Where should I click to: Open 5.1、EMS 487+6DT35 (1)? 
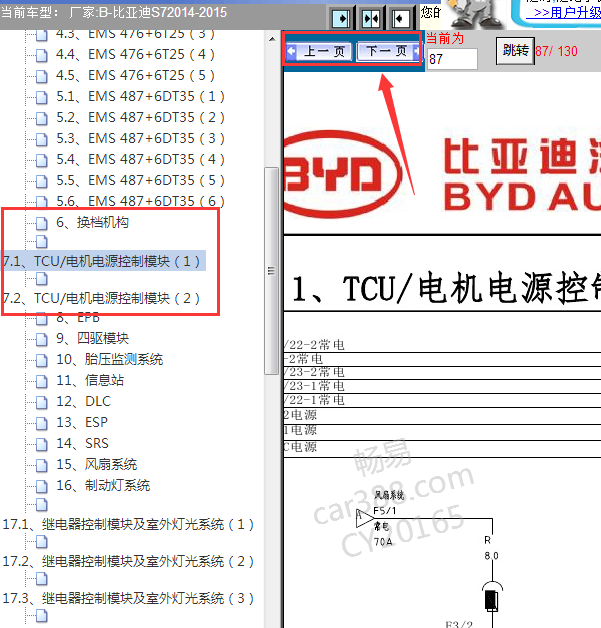[140, 96]
